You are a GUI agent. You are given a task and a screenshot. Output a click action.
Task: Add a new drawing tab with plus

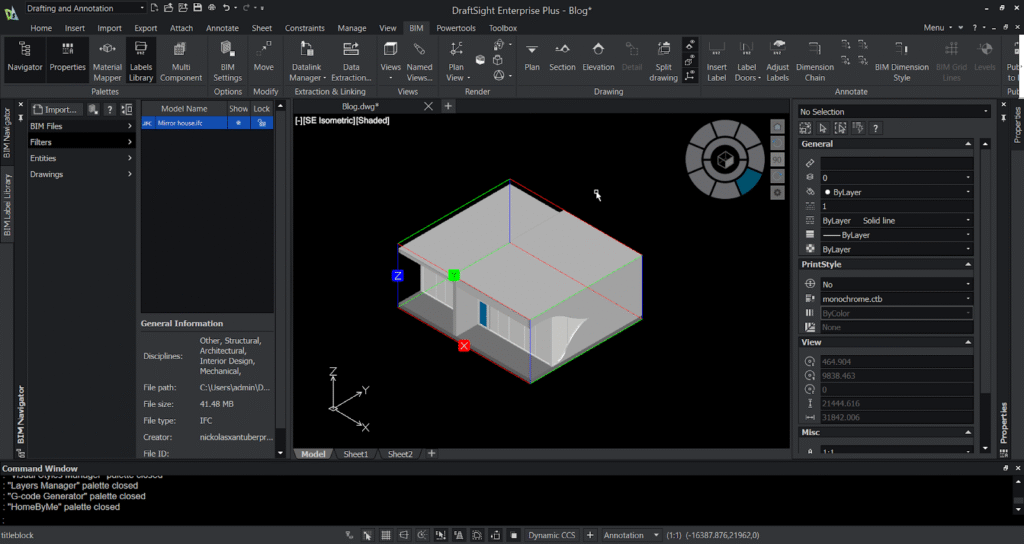pos(448,106)
